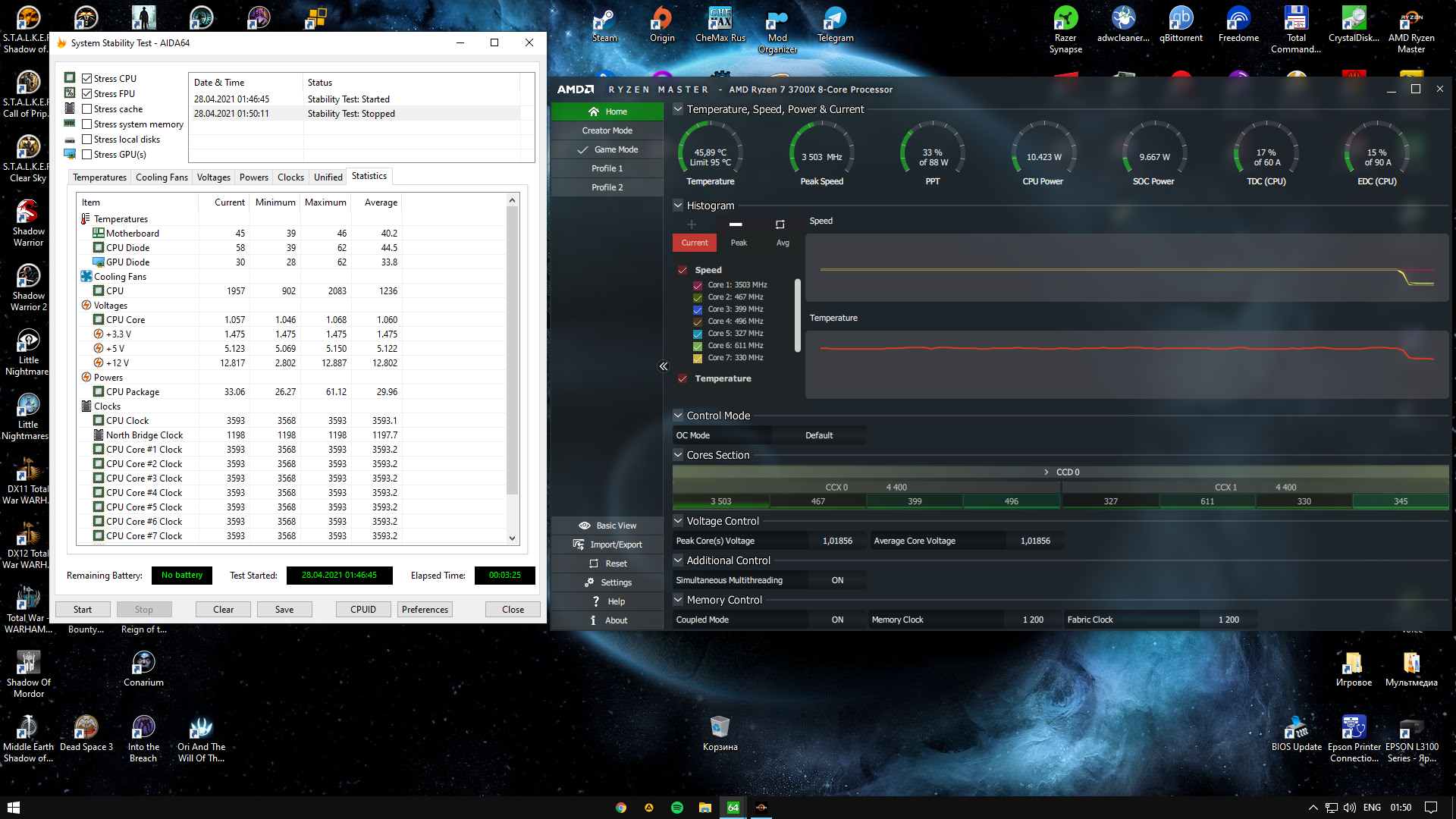Click the histogram Avg square icon

[x=780, y=224]
